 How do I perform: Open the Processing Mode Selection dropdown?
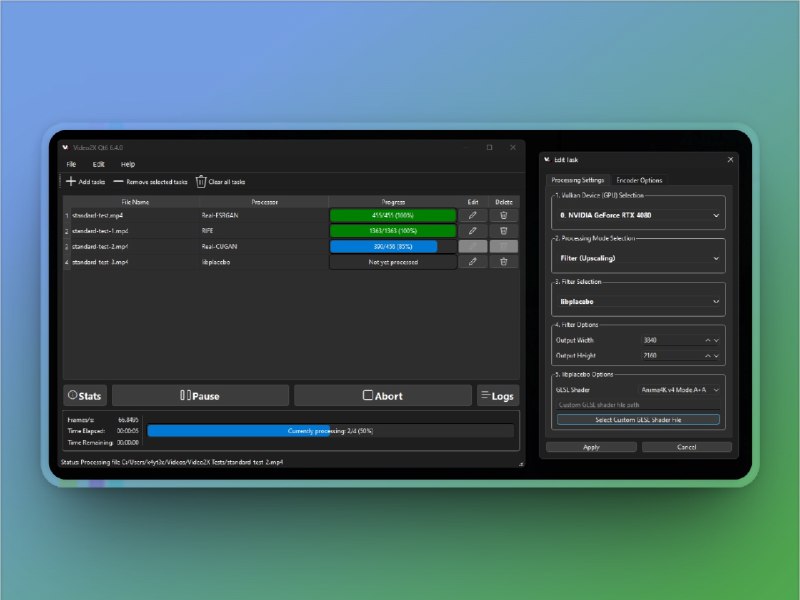click(638, 258)
